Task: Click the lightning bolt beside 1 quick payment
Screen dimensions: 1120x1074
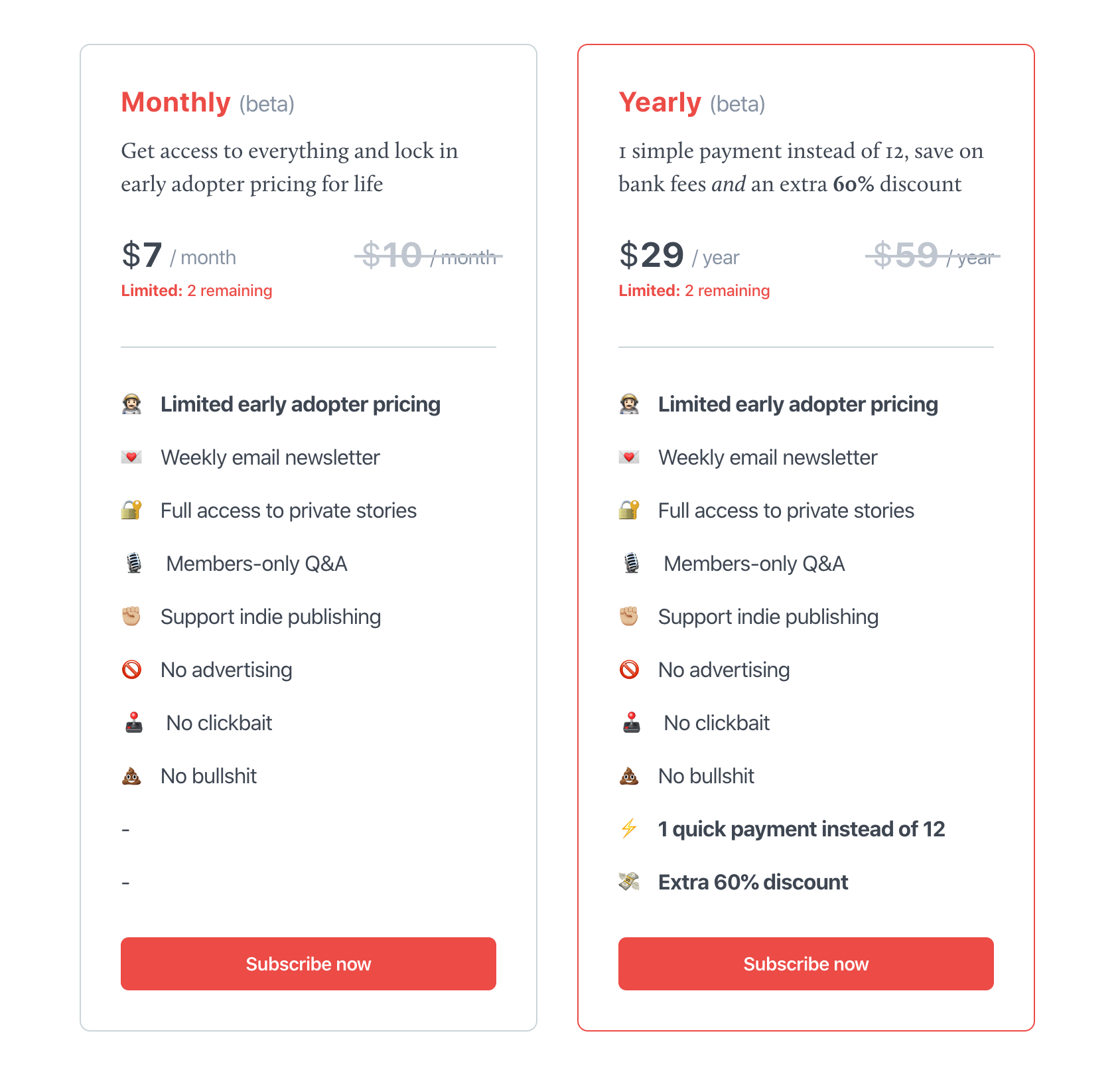Action: 629,828
